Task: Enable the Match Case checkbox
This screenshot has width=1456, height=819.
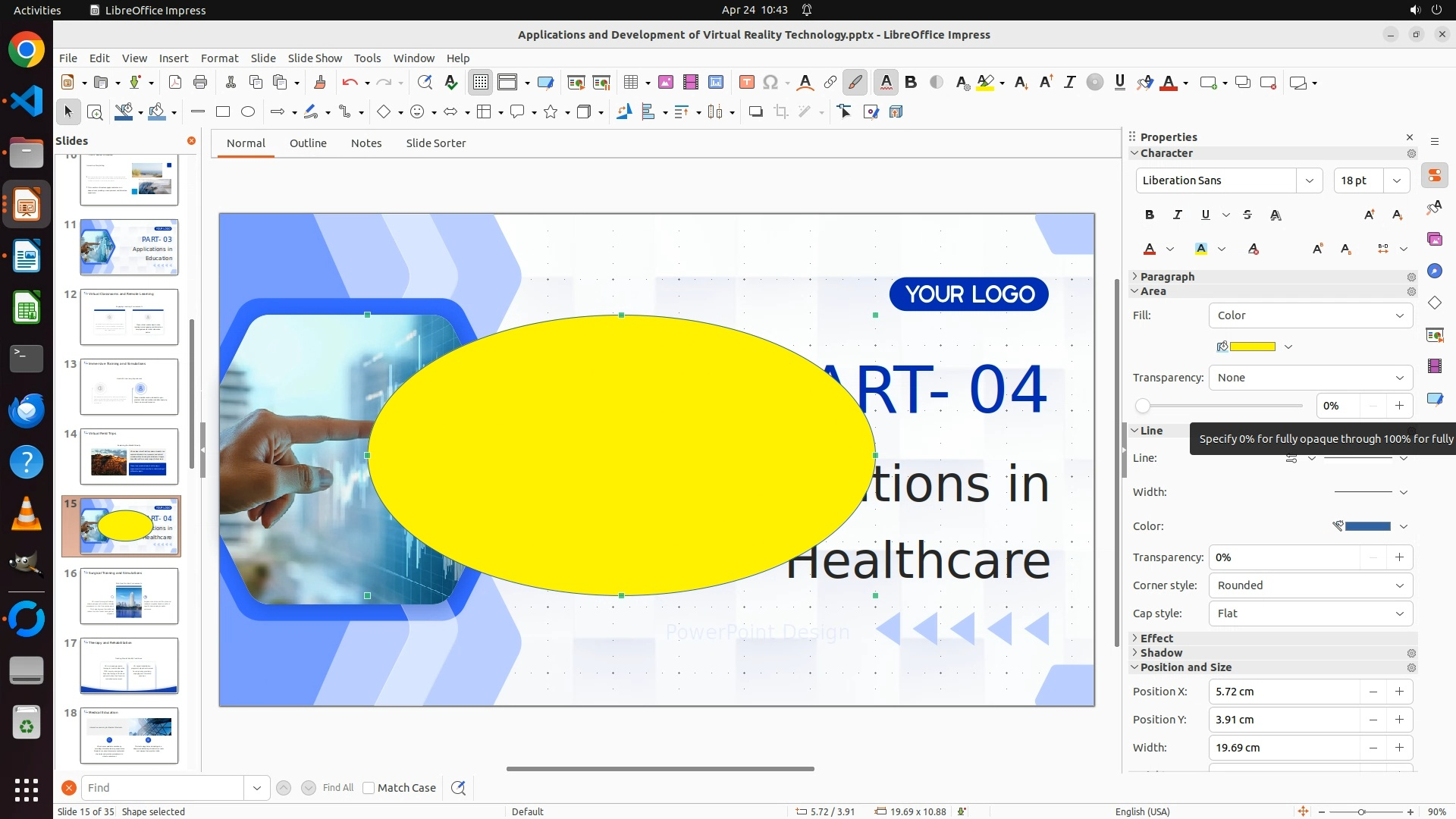Action: point(369,788)
